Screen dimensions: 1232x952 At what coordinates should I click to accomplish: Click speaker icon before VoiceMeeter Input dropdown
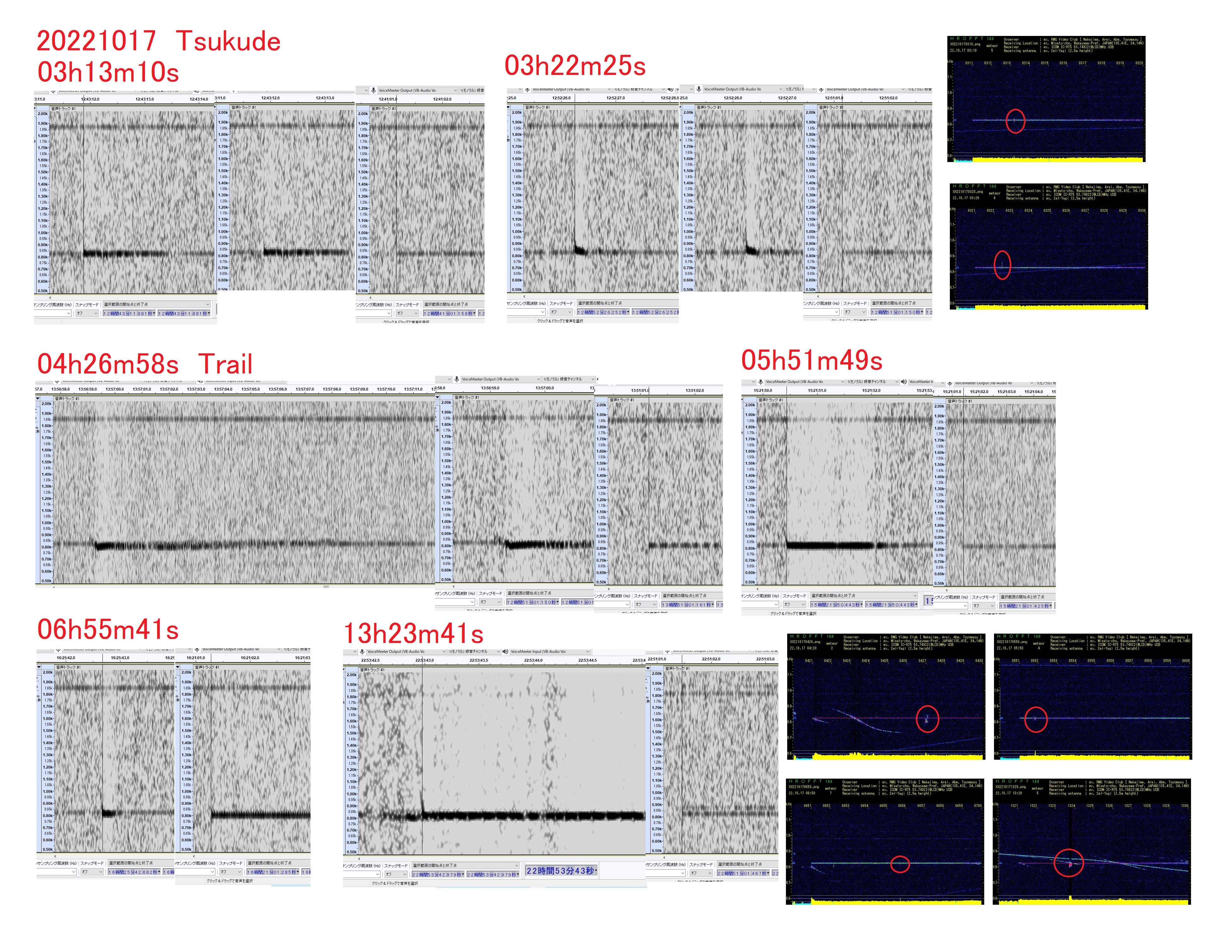pyautogui.click(x=505, y=651)
